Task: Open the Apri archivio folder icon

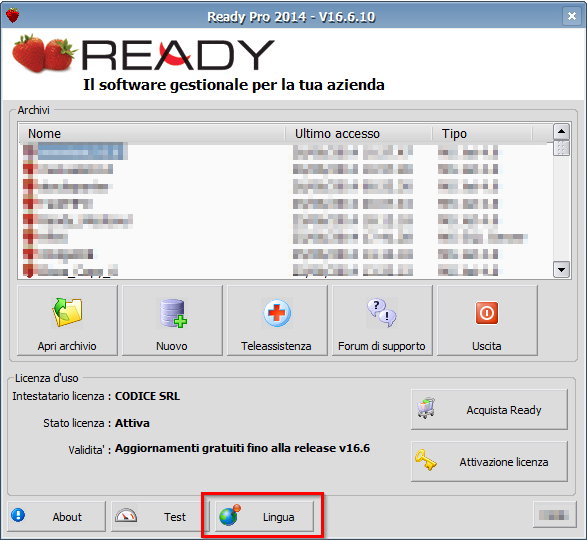Action: 67,313
